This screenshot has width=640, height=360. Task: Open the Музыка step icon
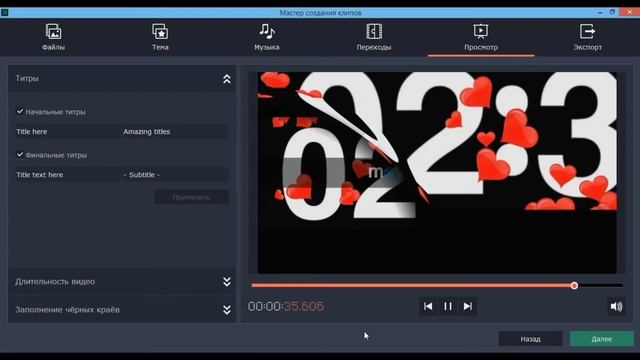(267, 31)
